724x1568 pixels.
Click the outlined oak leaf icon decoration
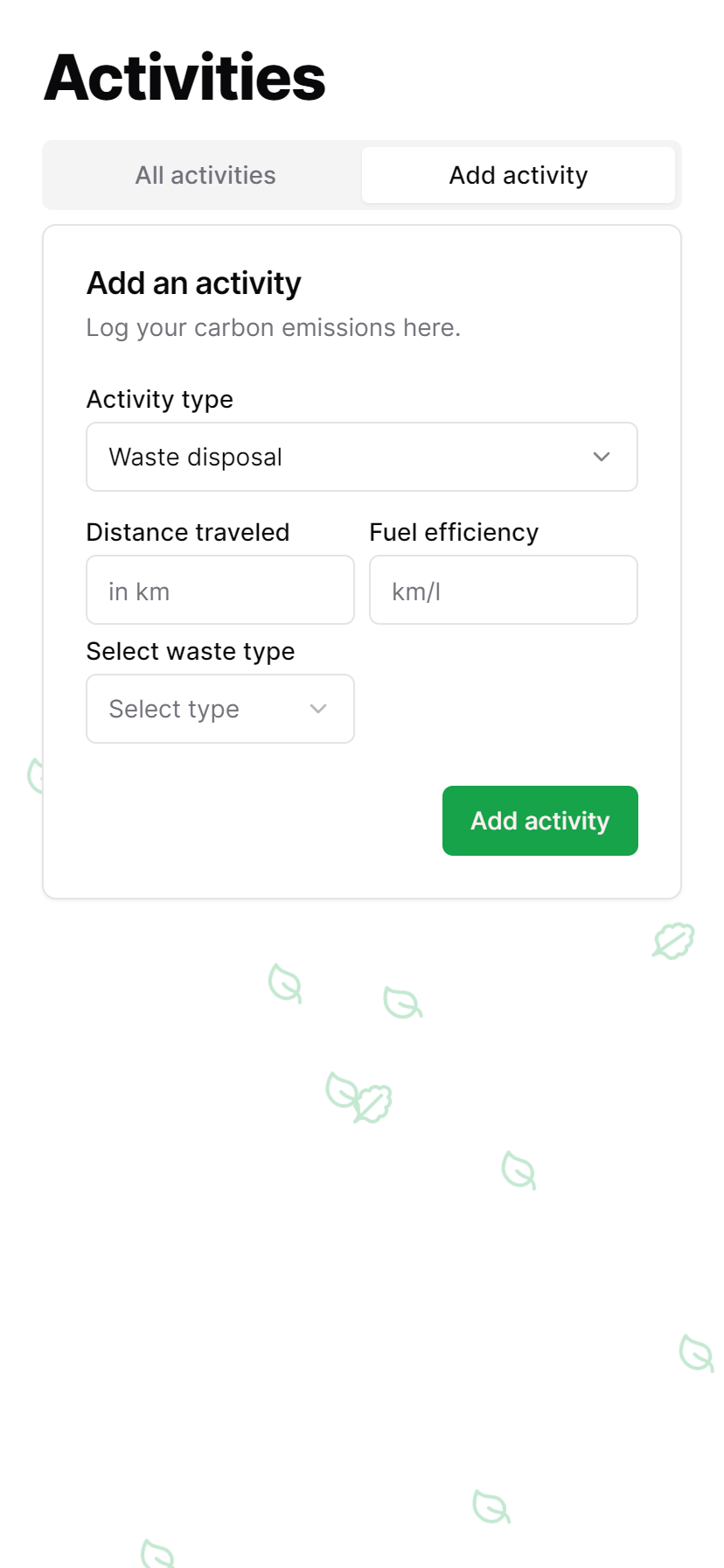[x=672, y=942]
